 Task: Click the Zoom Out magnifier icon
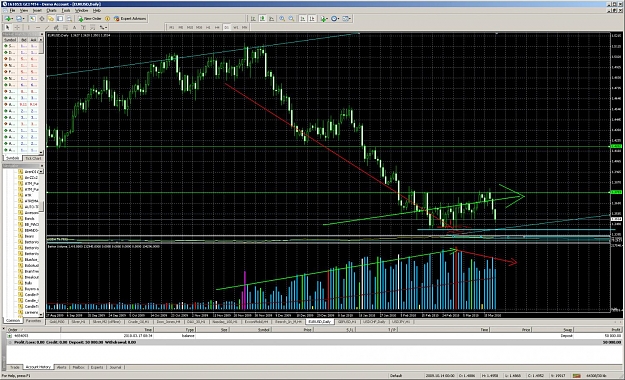pos(291,18)
